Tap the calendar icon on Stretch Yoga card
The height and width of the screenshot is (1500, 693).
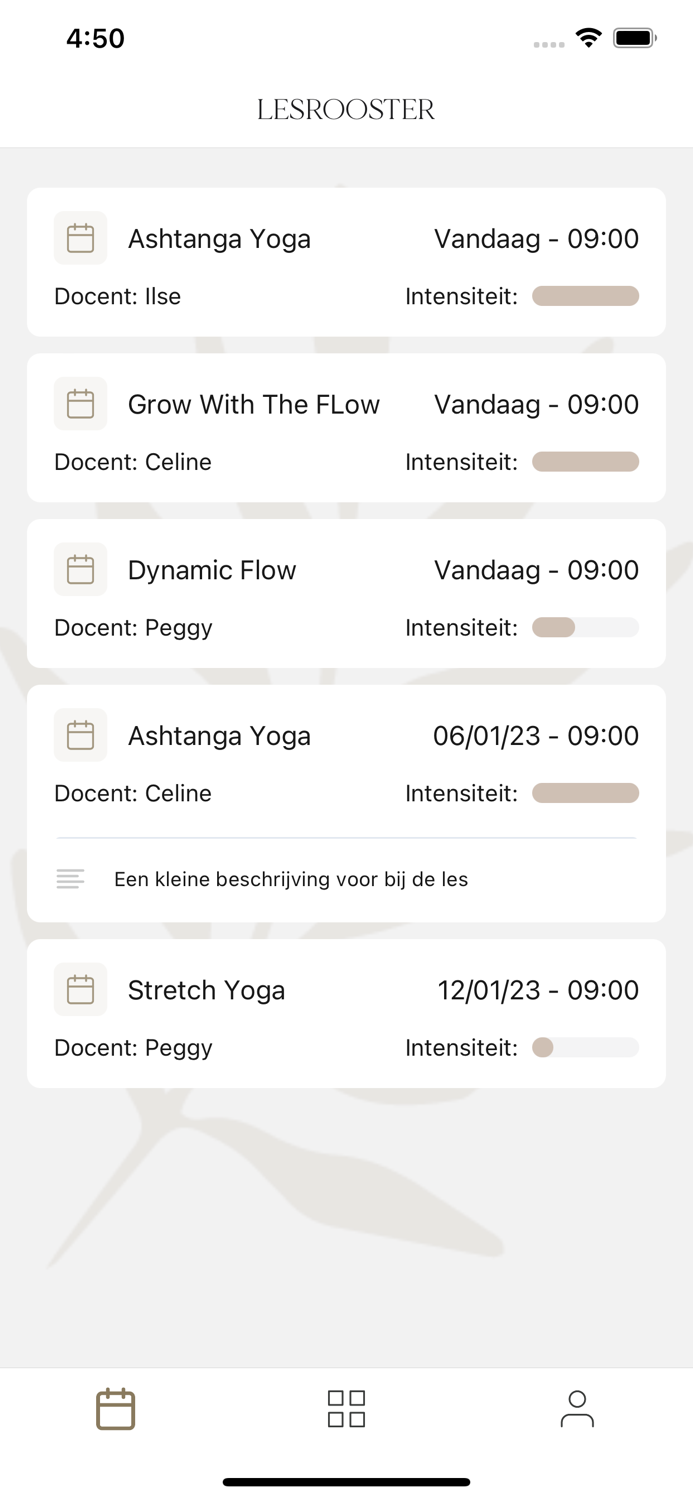pyautogui.click(x=80, y=989)
